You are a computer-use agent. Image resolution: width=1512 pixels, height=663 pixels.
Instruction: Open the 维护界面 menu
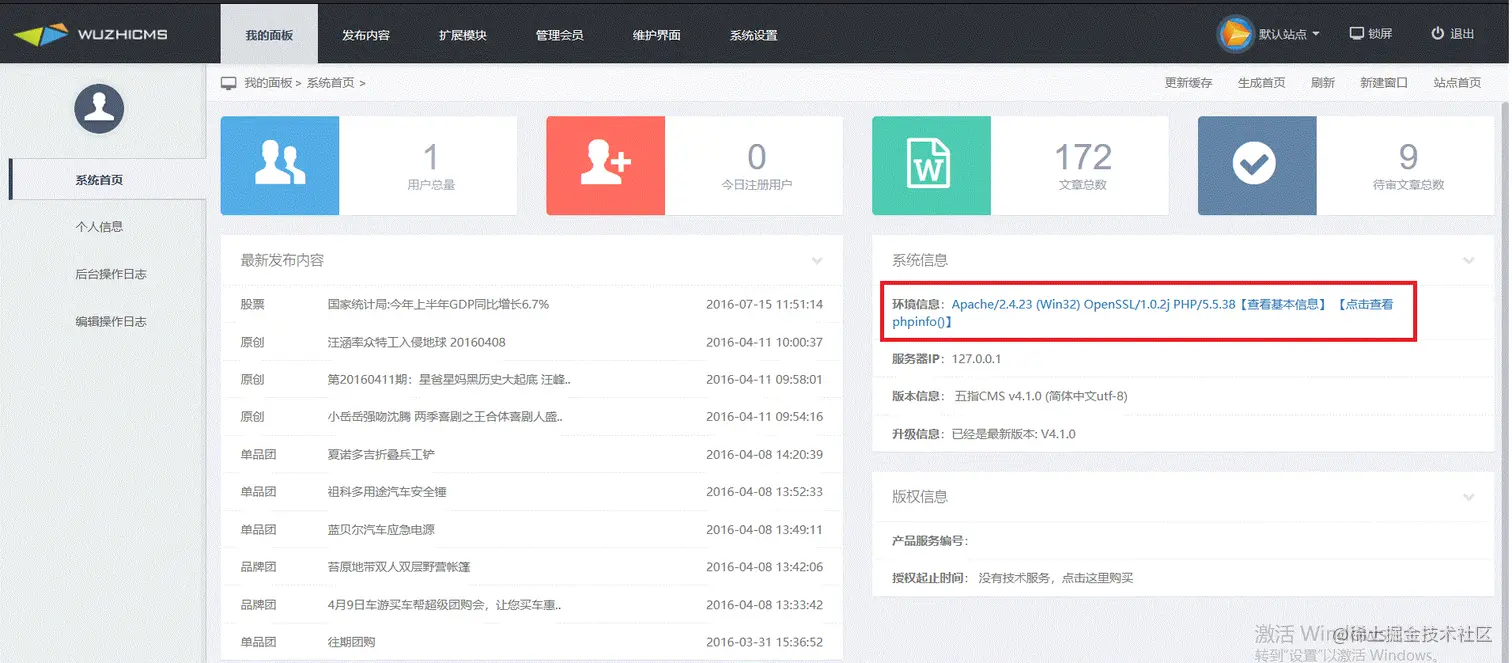click(657, 34)
